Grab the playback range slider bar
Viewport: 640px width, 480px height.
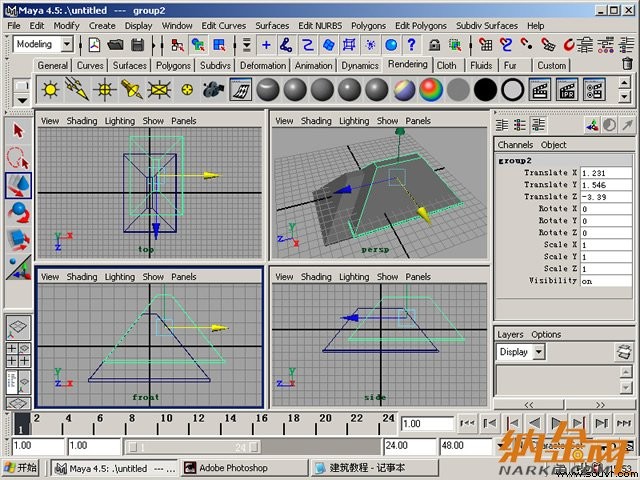[x=193, y=447]
